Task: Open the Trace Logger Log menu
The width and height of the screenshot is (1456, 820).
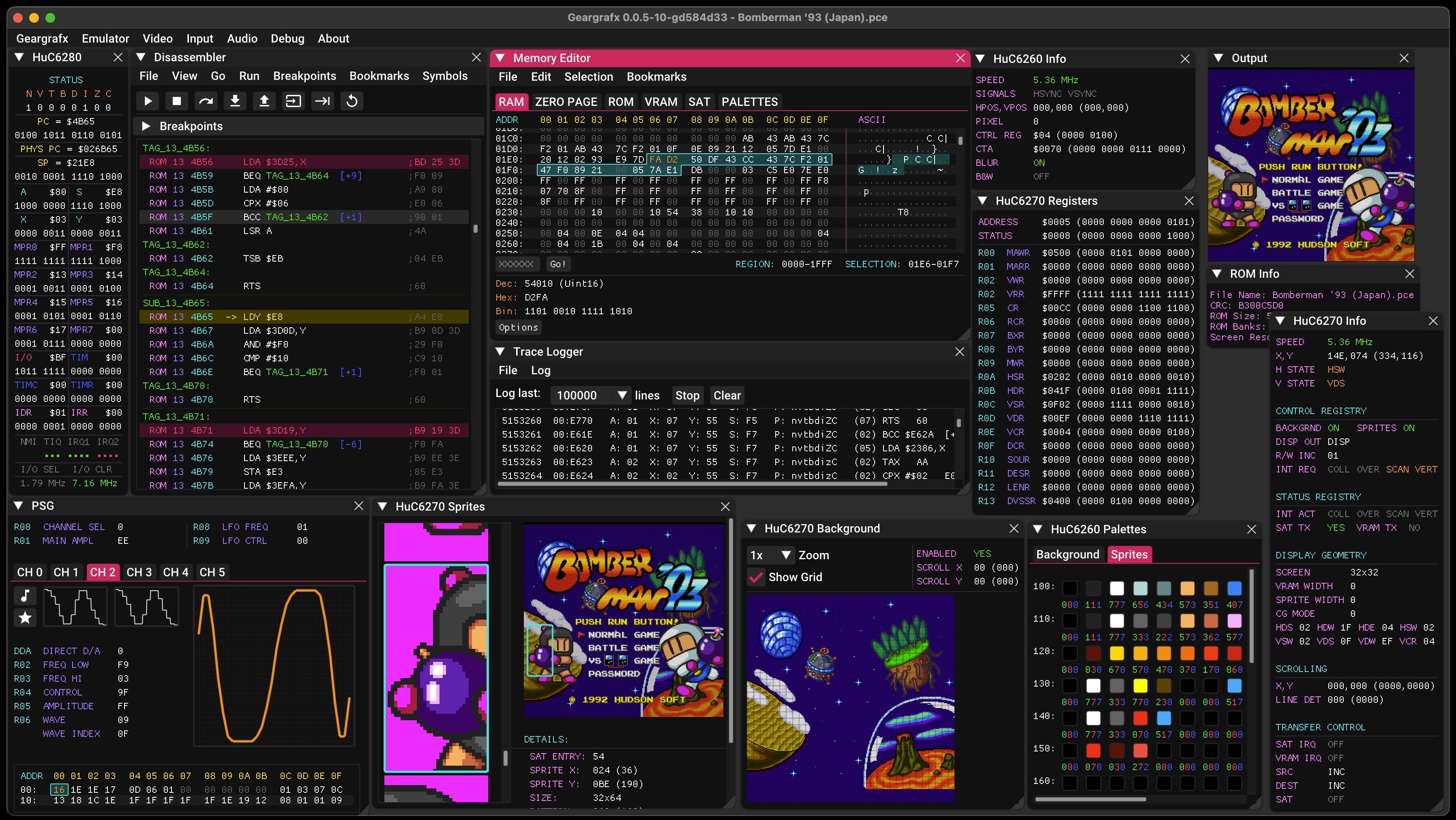Action: pyautogui.click(x=540, y=370)
